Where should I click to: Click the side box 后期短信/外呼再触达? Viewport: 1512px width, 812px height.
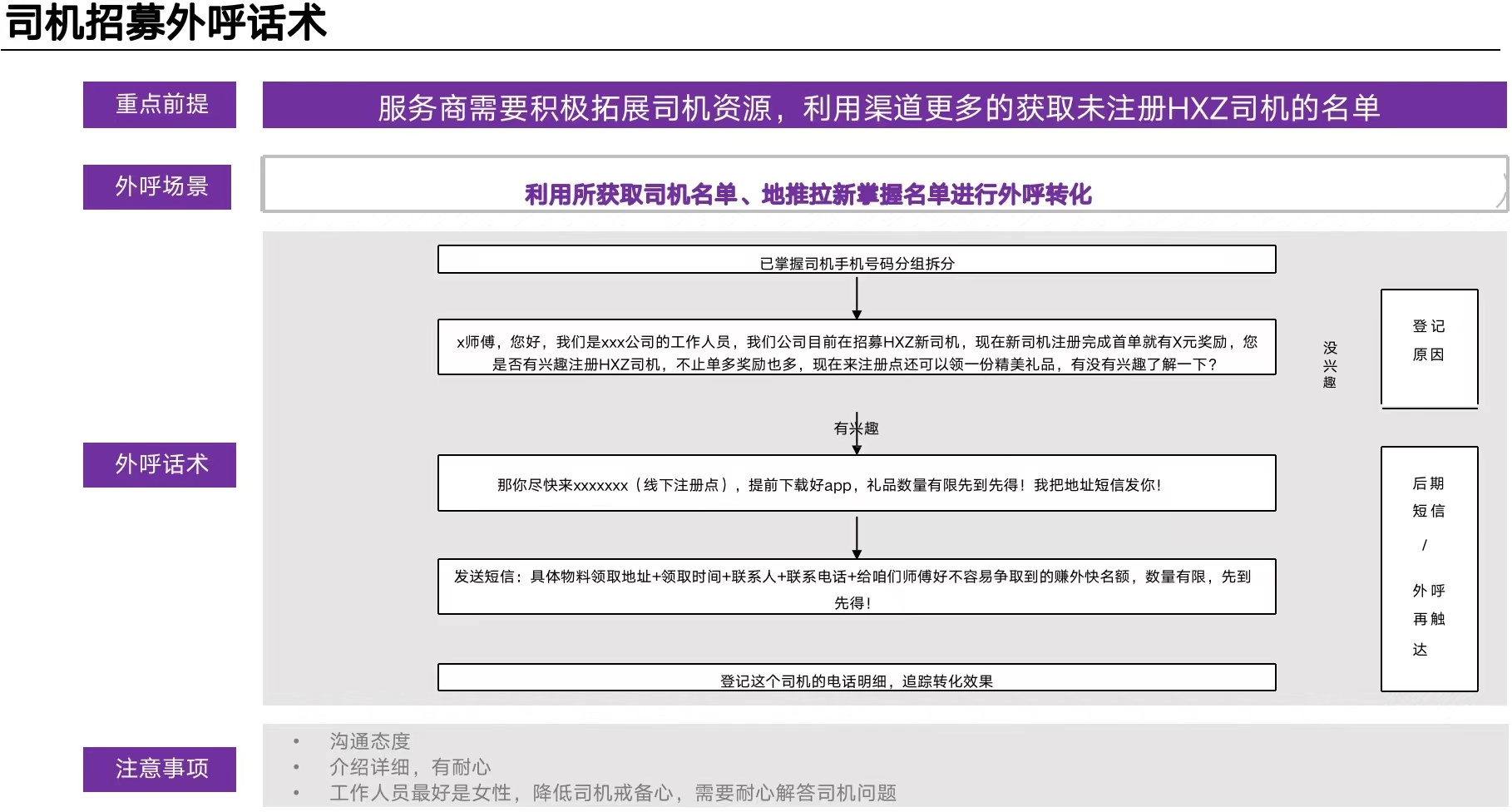(x=1429, y=569)
